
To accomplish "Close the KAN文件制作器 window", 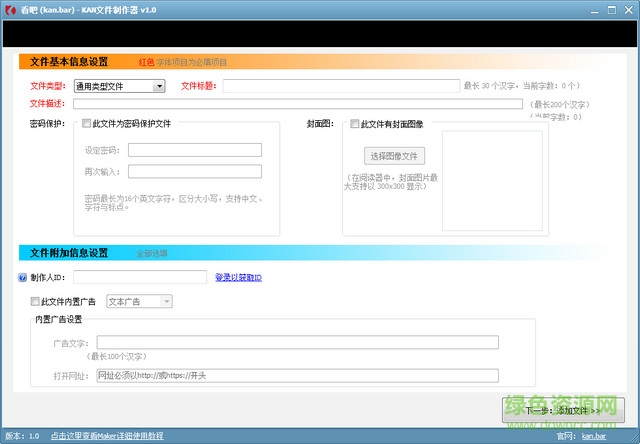I will point(629,10).
